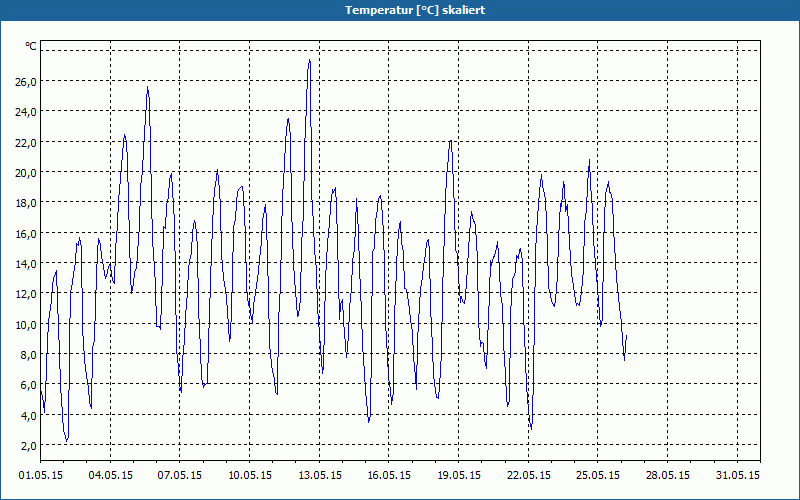Click the chart title 'Temperatur [°C] skaliert'
Screen dimensions: 800x500
click(415, 10)
